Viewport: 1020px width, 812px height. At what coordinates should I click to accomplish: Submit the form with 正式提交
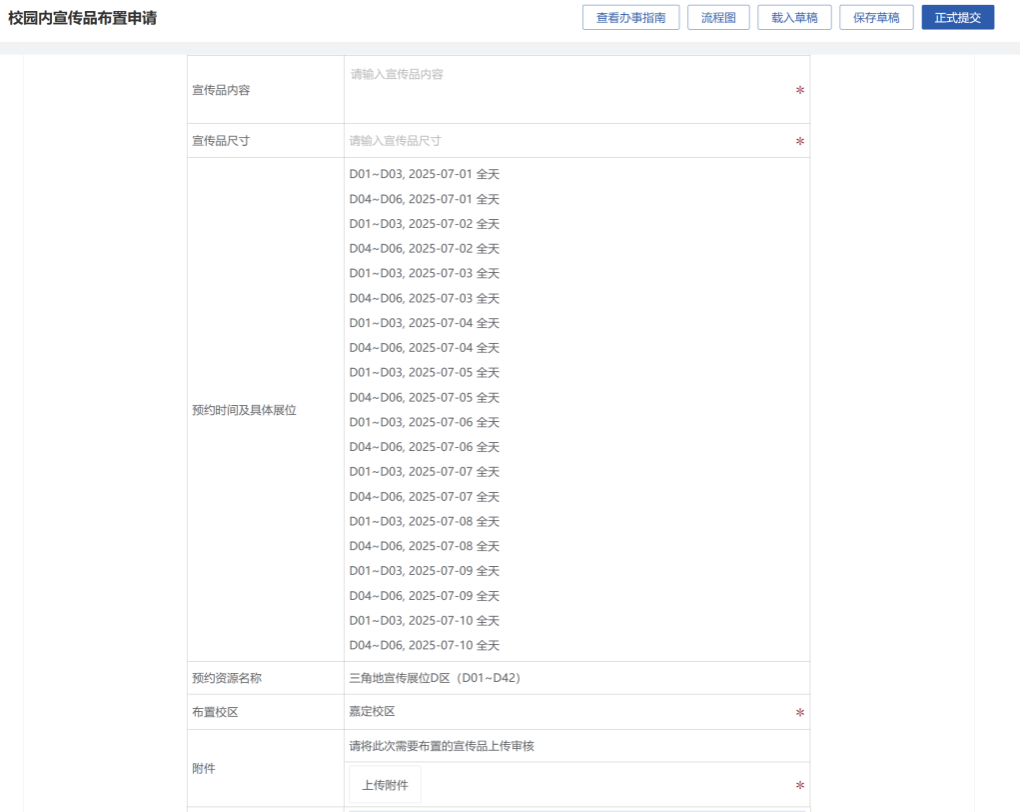coord(957,18)
